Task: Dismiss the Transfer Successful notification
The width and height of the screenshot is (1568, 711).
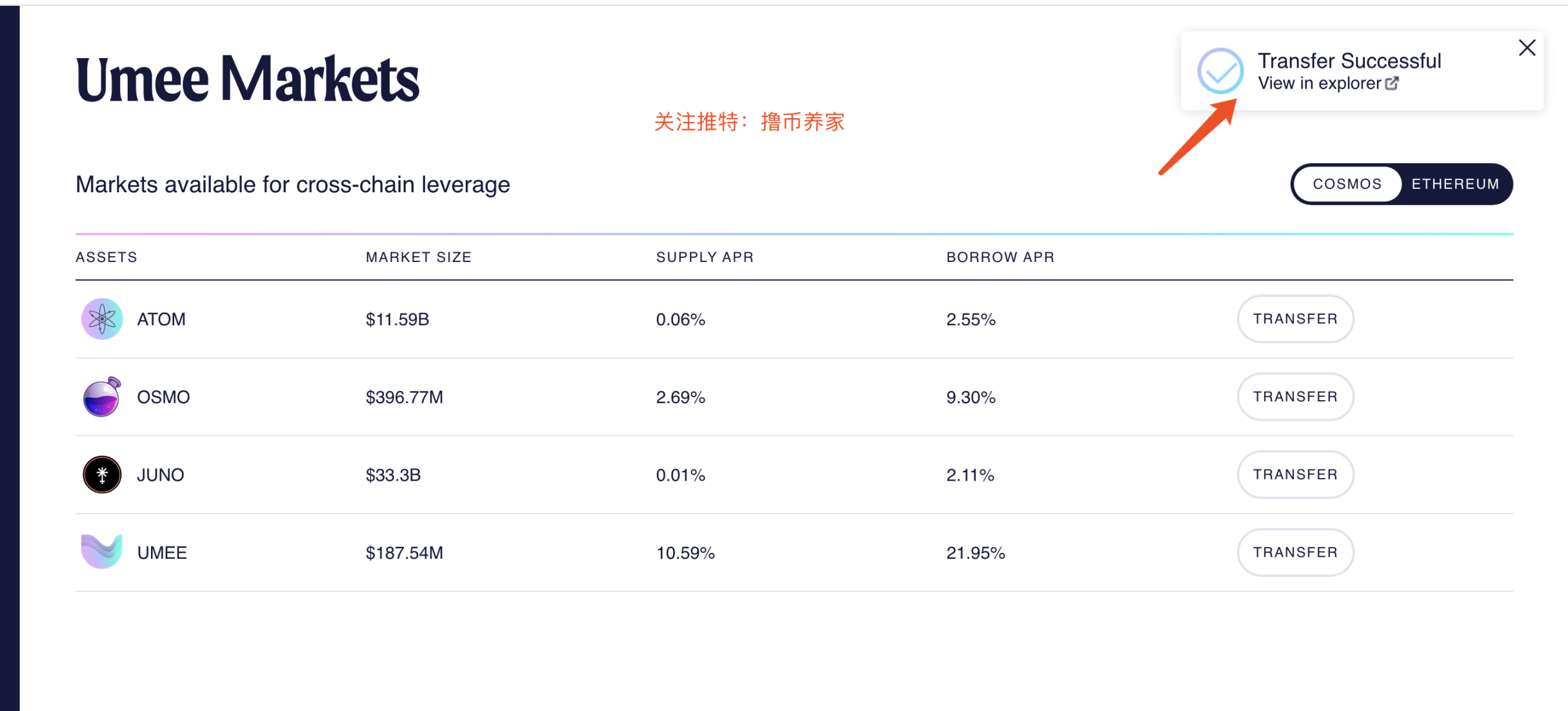Action: (1527, 48)
